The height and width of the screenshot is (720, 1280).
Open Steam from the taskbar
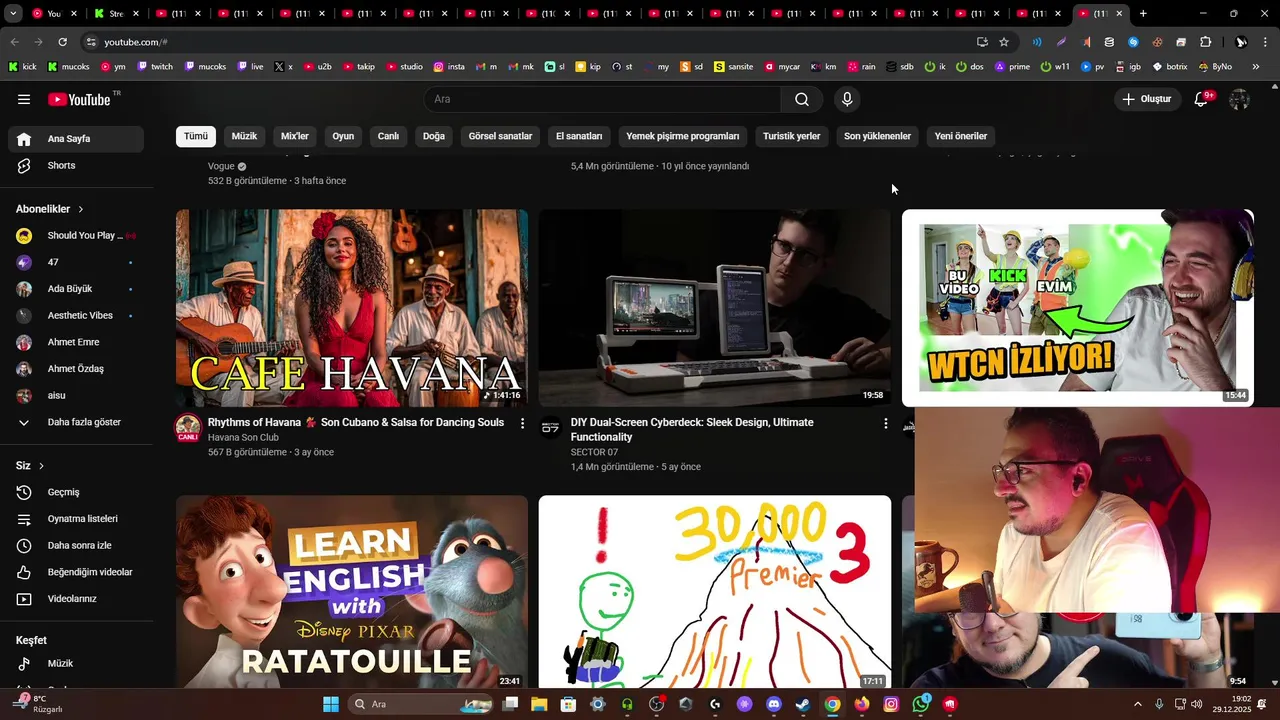(x=802, y=704)
